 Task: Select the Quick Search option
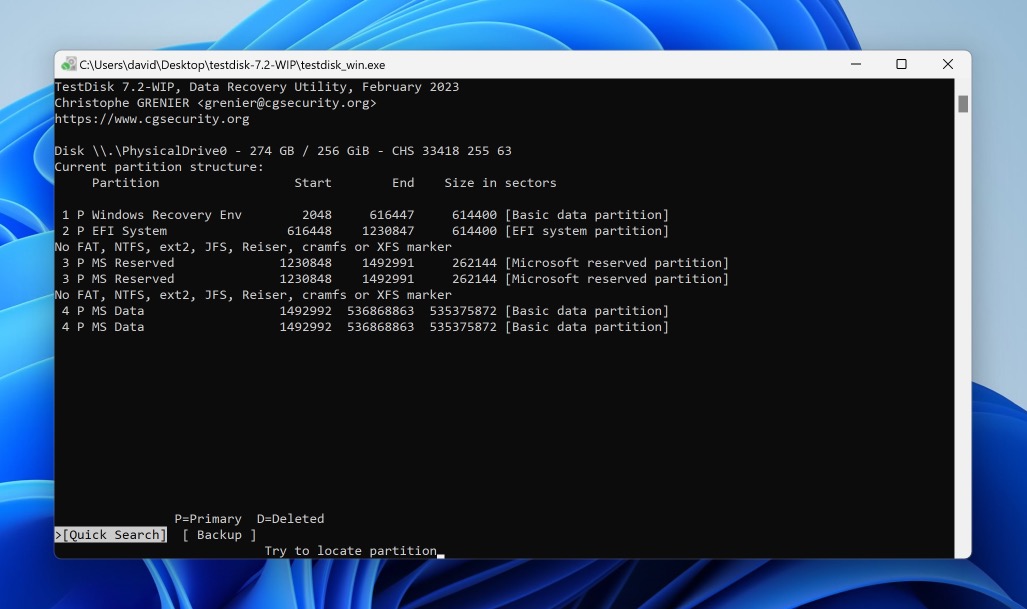pos(111,535)
